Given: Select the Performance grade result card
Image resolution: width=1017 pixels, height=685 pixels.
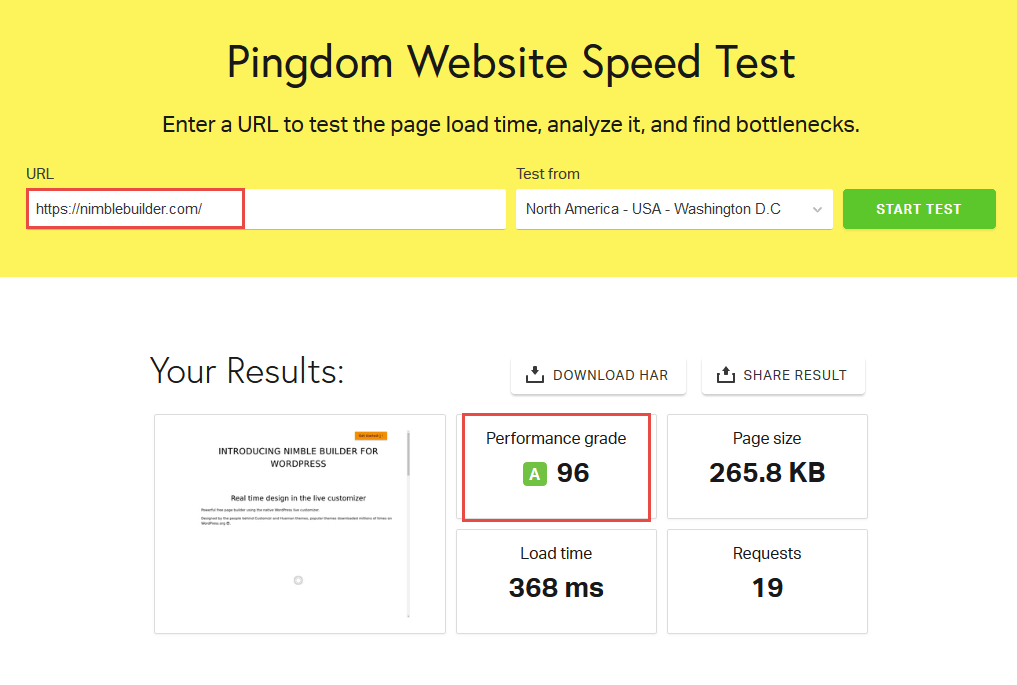Looking at the screenshot, I should tap(556, 467).
